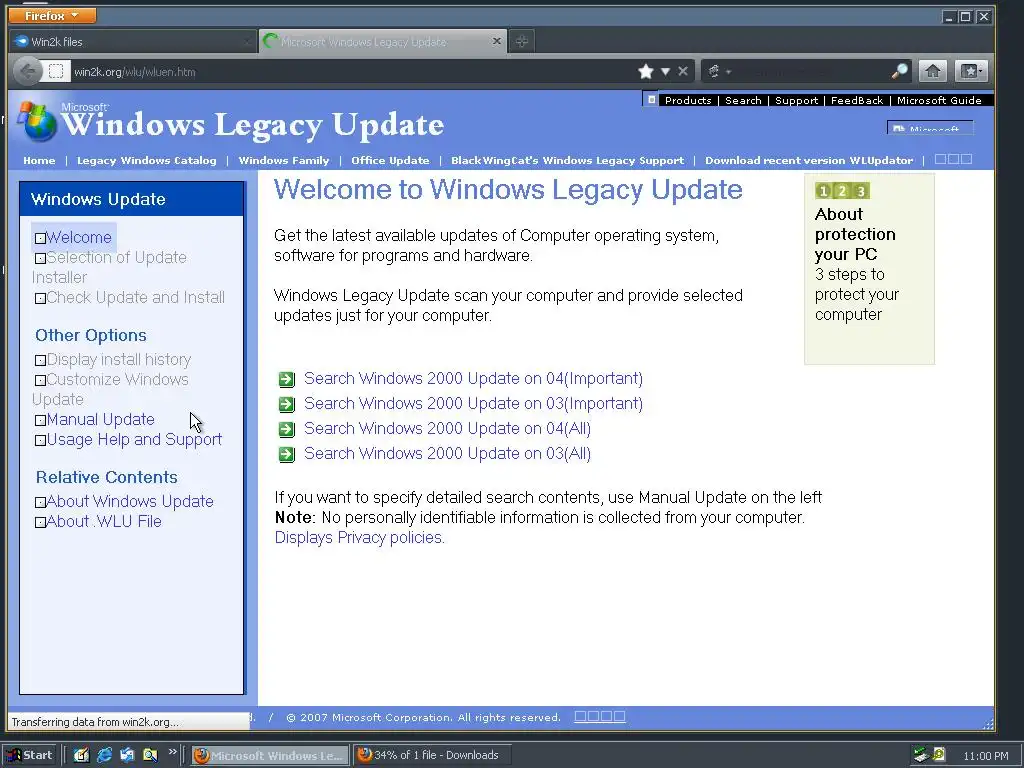Stop loading with the X button in address bar

(x=682, y=71)
